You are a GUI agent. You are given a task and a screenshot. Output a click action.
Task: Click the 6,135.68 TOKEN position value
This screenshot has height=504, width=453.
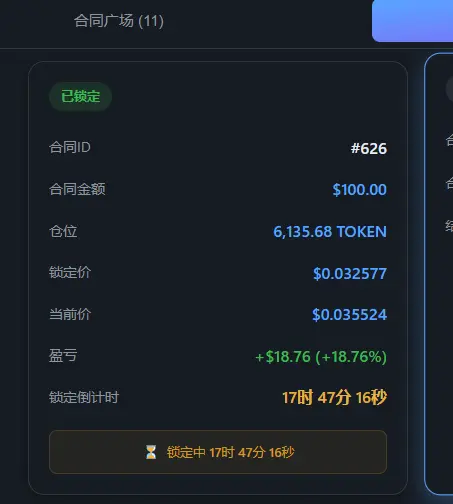(330, 231)
